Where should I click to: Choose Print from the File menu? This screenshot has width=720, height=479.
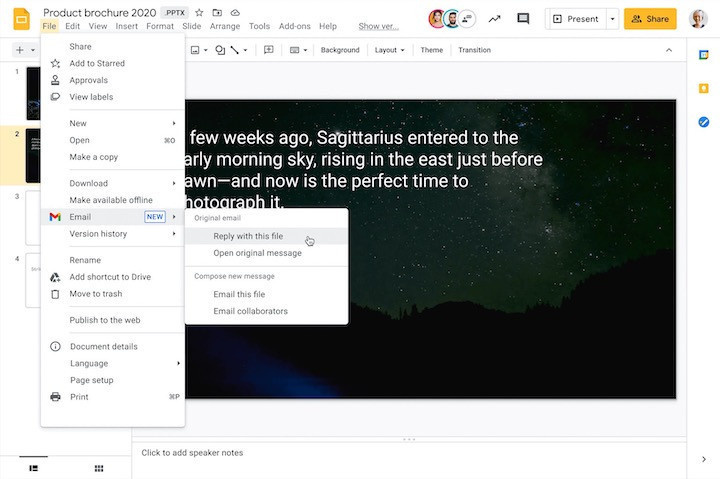tap(112, 397)
